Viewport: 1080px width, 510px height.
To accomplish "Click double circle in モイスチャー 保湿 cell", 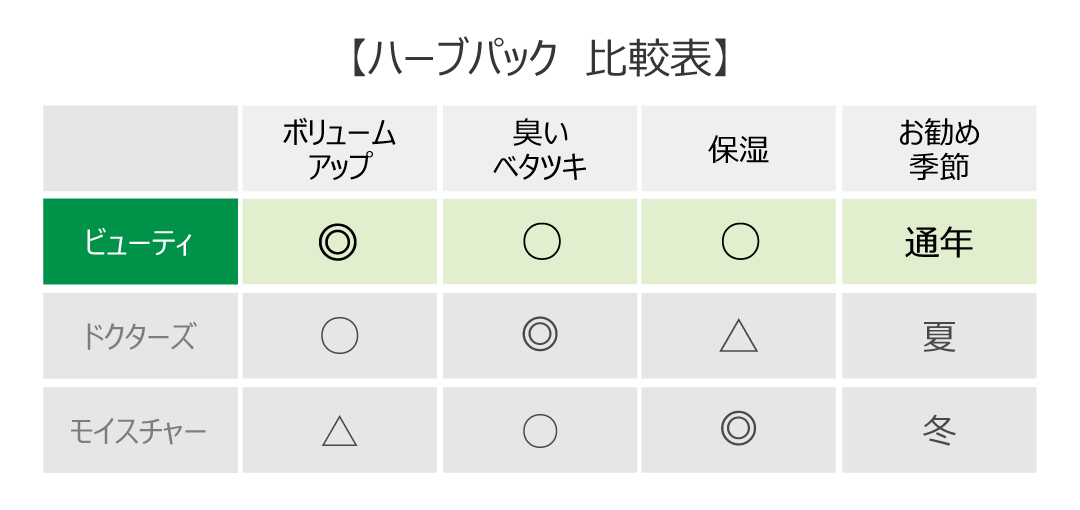I will pyautogui.click(x=738, y=428).
